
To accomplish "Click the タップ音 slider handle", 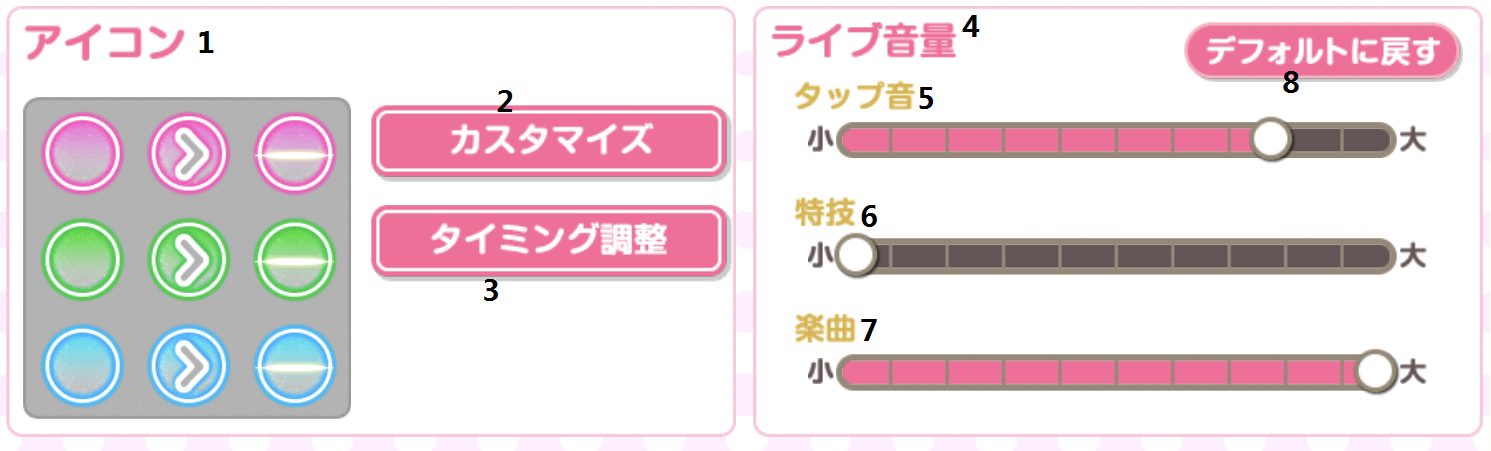I will pos(1272,140).
